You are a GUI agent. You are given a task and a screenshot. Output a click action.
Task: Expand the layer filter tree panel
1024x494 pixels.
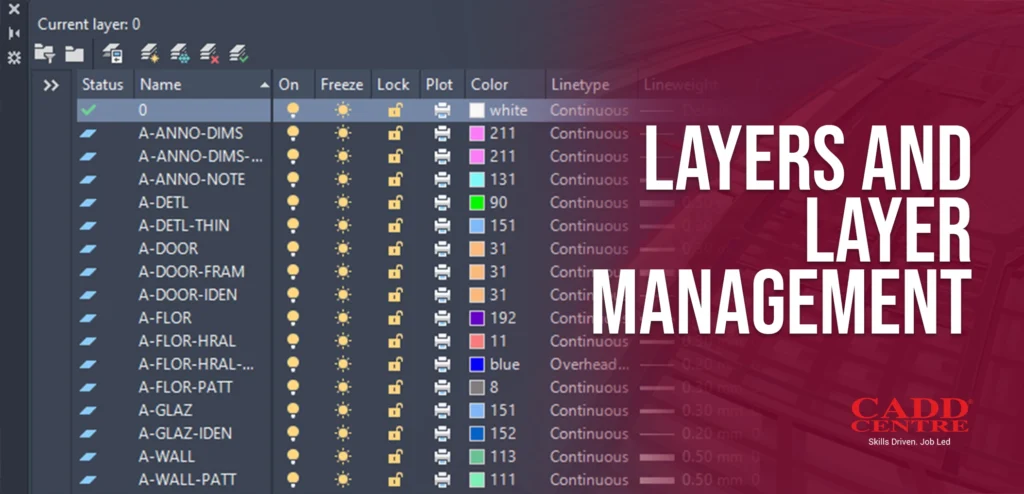52,86
